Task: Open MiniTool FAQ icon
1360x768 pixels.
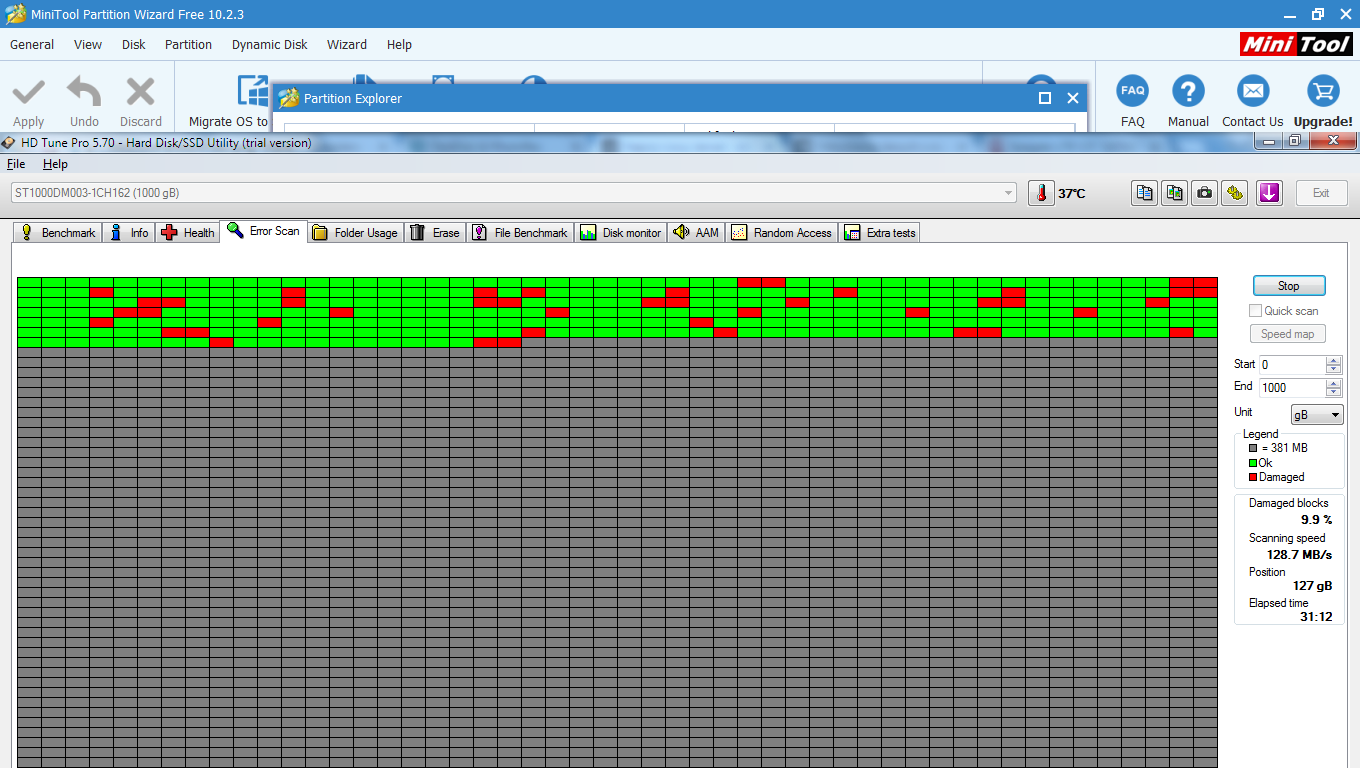Action: coord(1133,91)
